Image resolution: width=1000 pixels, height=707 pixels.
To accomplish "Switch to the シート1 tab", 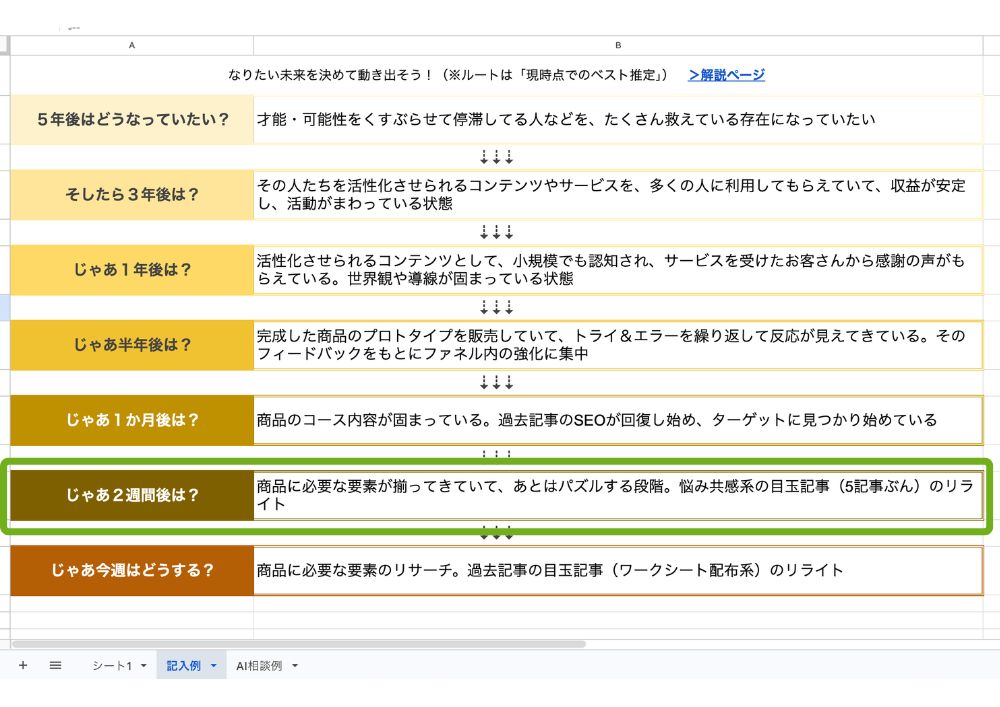I will (112, 666).
